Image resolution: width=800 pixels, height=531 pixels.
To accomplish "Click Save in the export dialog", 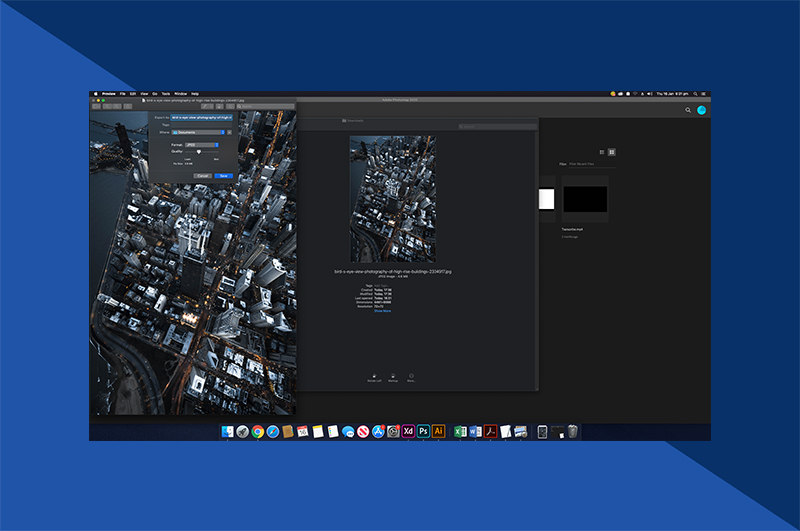I will point(223,176).
